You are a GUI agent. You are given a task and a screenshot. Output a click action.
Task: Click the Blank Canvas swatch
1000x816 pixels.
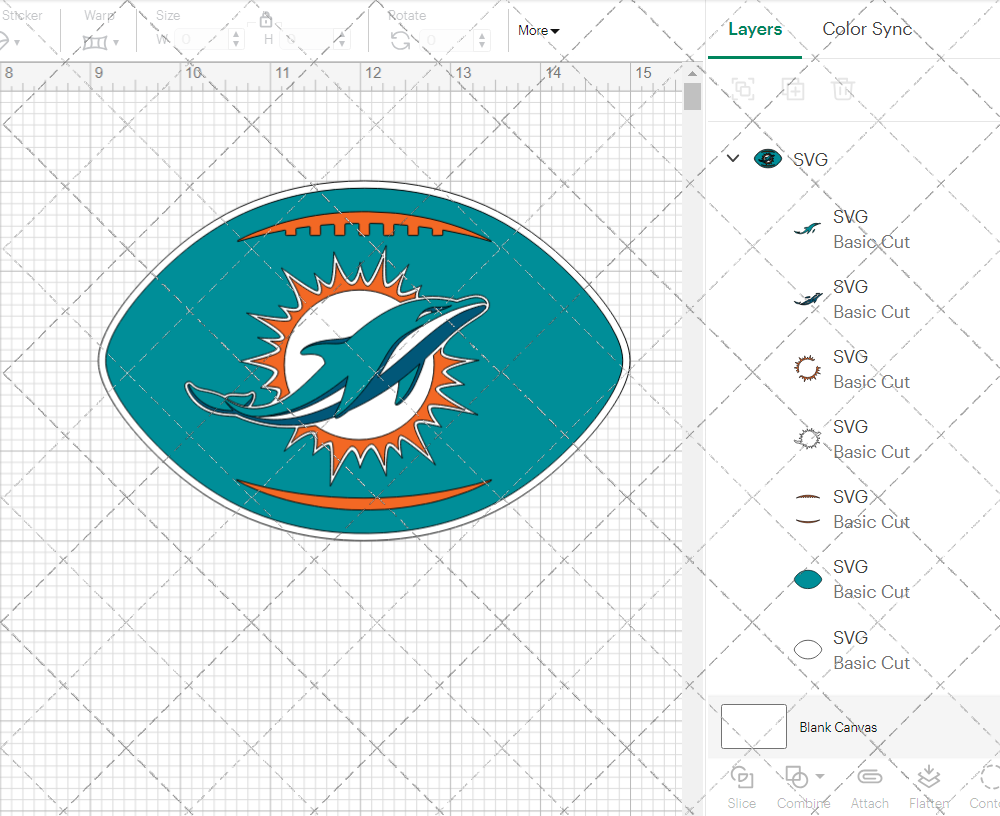[753, 727]
